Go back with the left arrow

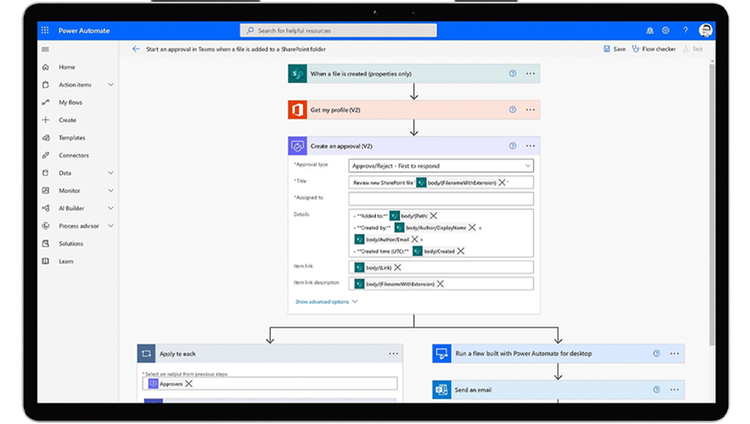(136, 49)
